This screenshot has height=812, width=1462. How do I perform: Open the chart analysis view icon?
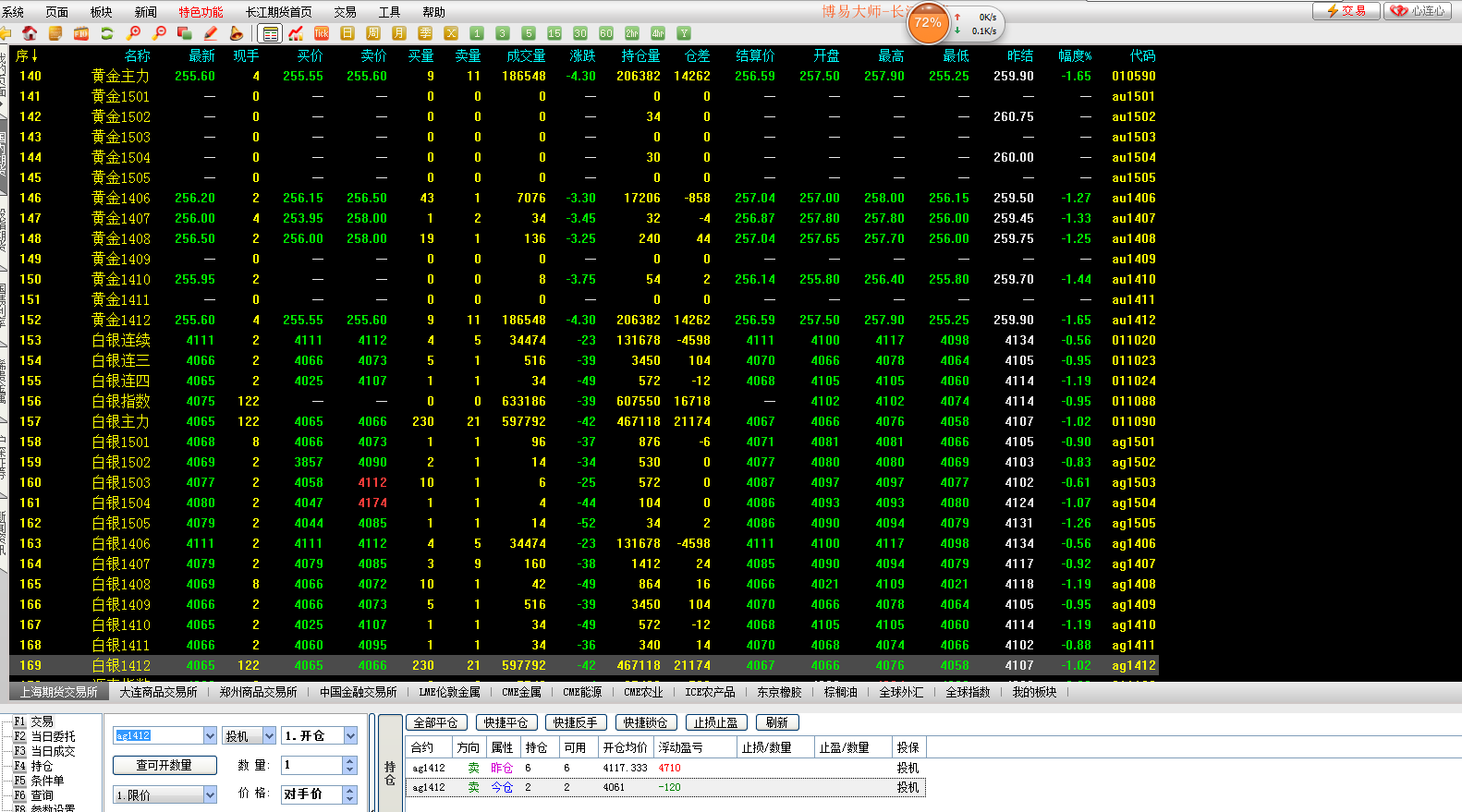pos(296,33)
